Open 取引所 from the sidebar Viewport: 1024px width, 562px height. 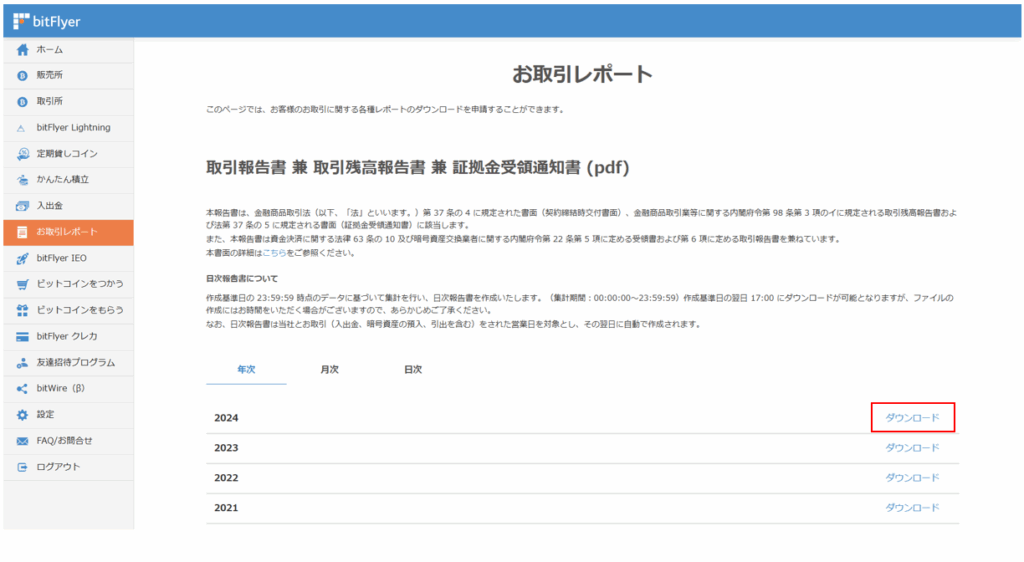coord(69,102)
